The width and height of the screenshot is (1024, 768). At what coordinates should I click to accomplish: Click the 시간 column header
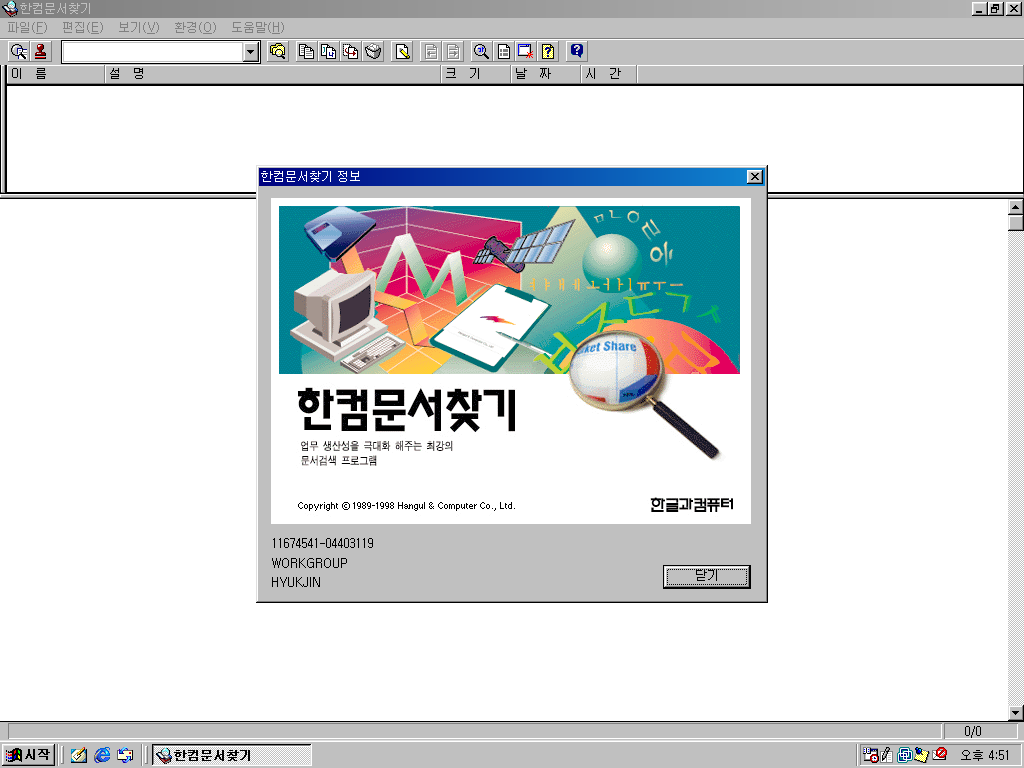(x=609, y=74)
